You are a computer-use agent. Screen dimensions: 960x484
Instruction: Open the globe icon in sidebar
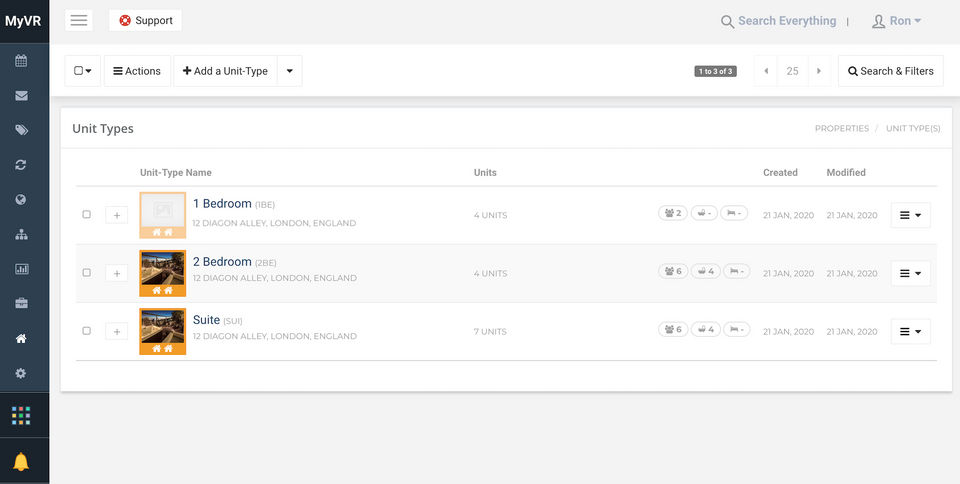pos(21,200)
